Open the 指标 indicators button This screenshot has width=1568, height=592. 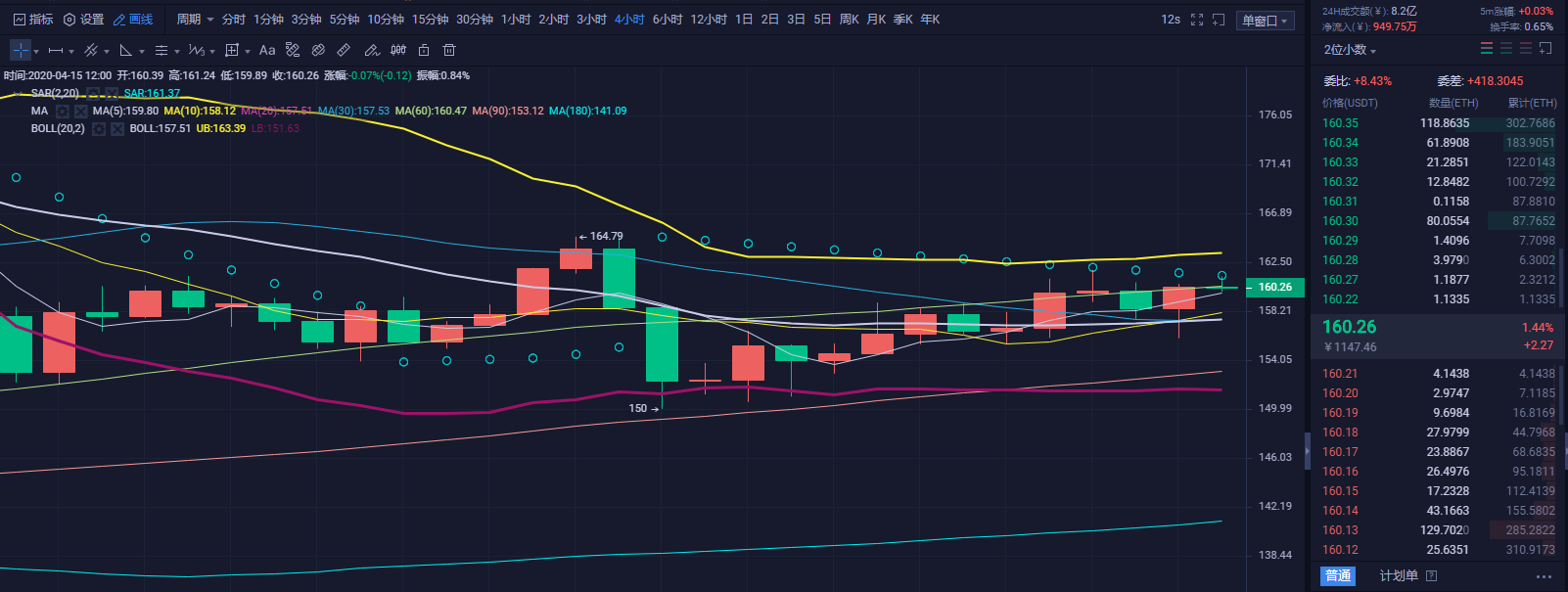(33, 20)
